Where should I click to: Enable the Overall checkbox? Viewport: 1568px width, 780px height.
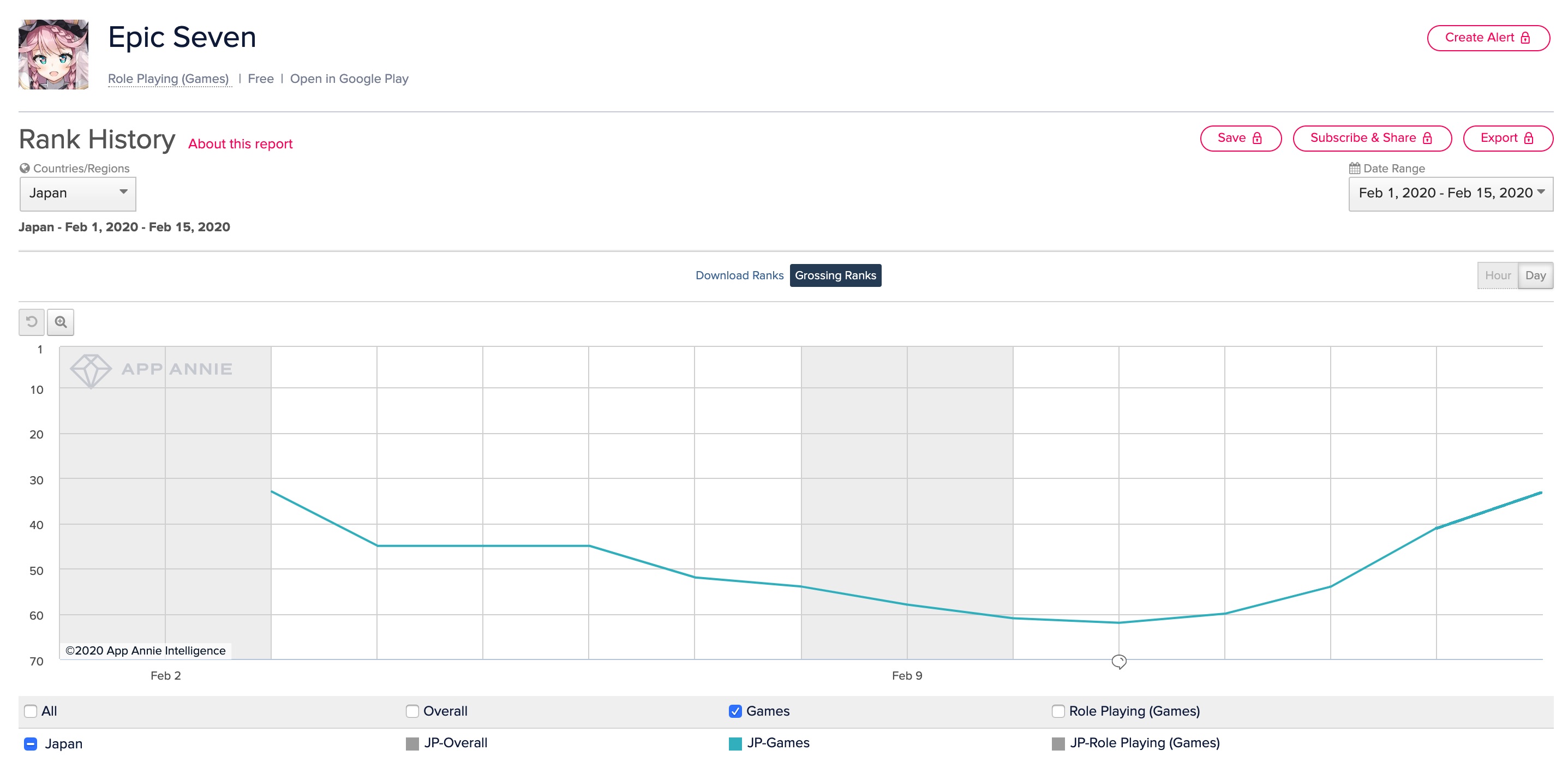tap(412, 711)
